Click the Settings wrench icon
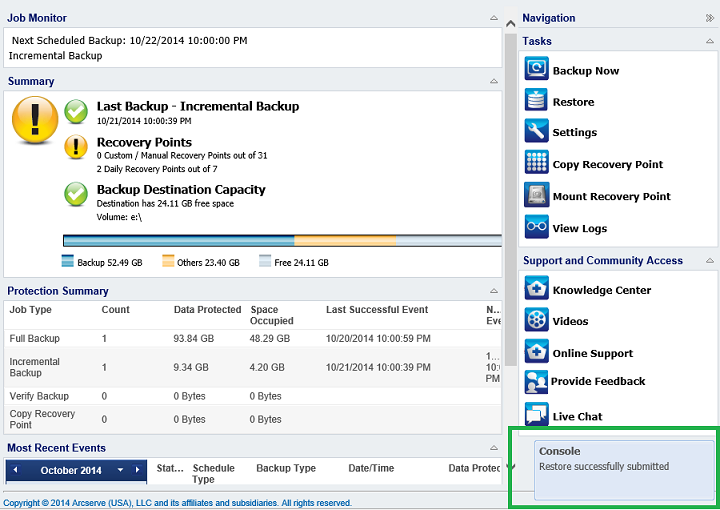This screenshot has width=720, height=510. pos(536,132)
